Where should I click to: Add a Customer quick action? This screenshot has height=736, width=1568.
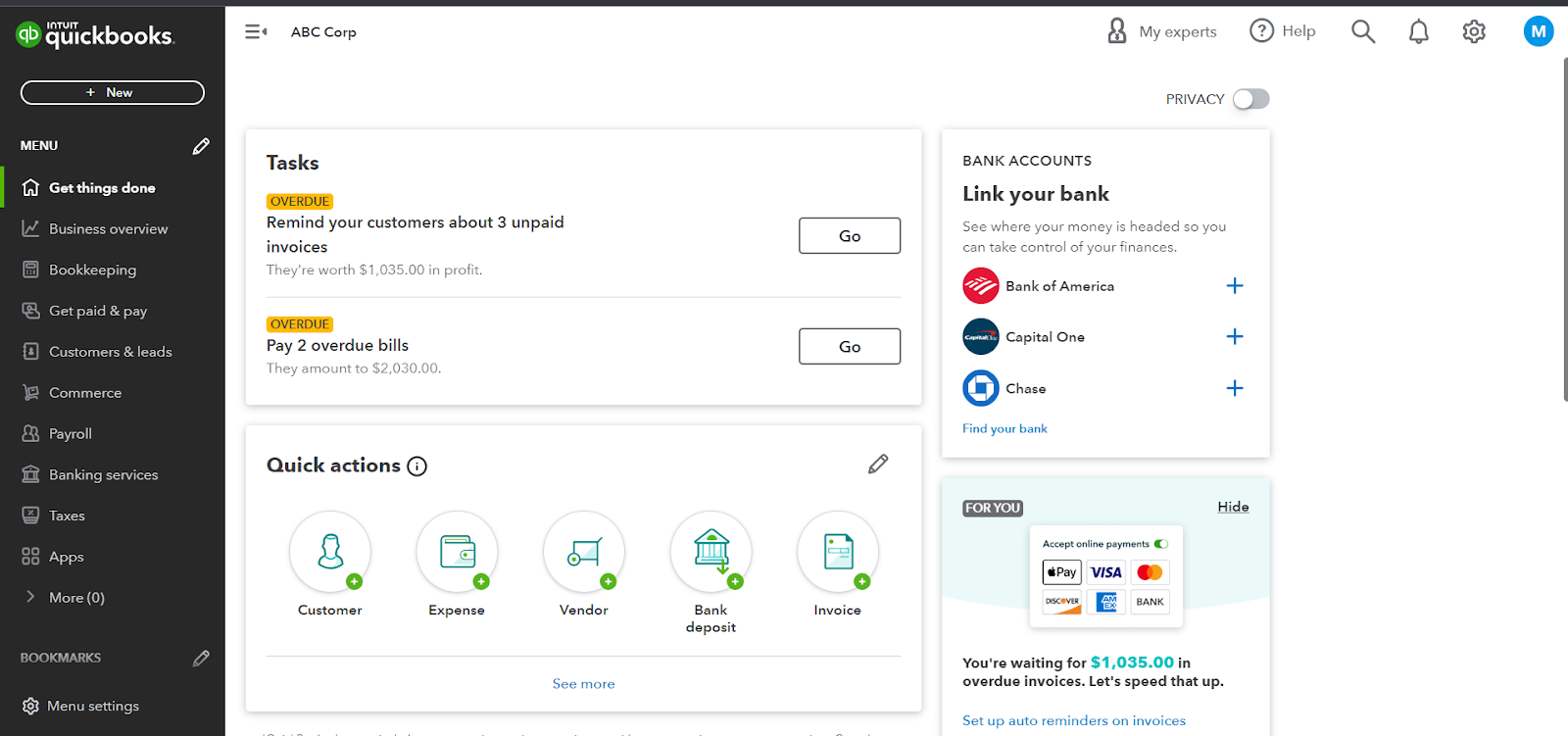330,552
